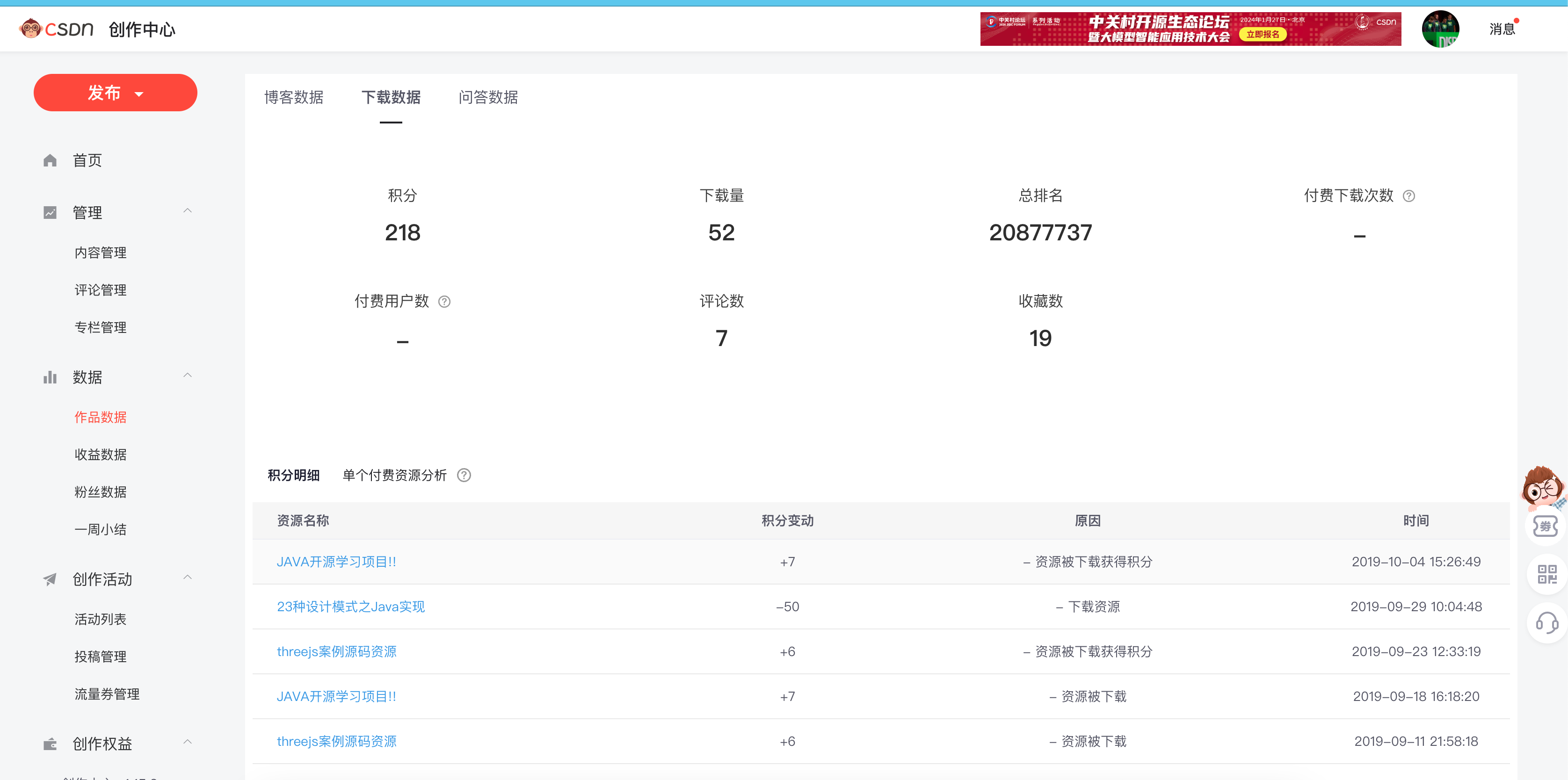
Task: Collapse the 数据 sidebar section
Action: click(188, 376)
